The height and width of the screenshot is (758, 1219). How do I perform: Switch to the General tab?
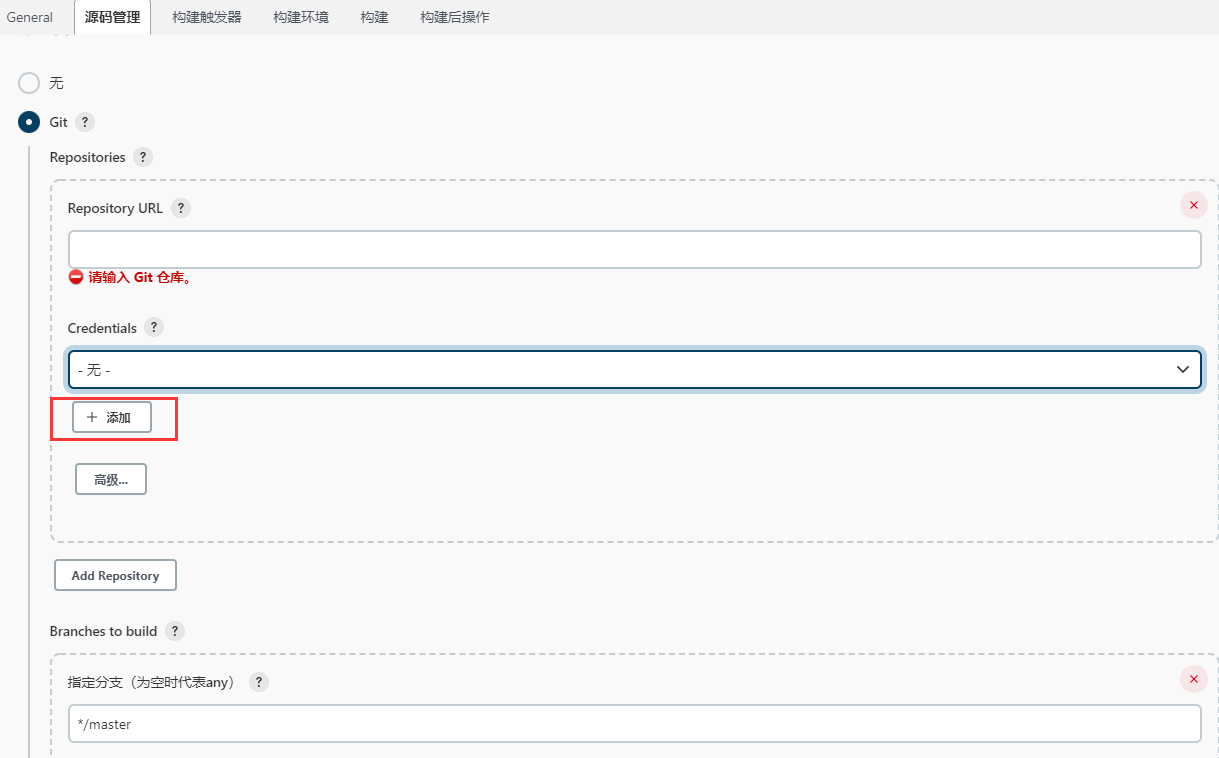pyautogui.click(x=30, y=17)
